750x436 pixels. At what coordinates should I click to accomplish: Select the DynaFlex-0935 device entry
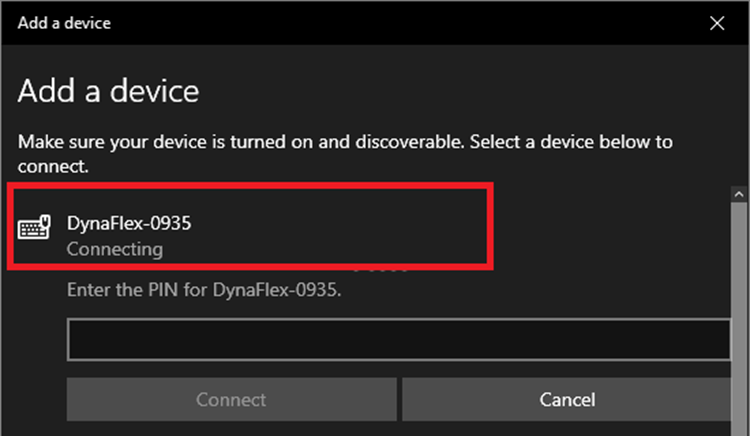(x=250, y=226)
